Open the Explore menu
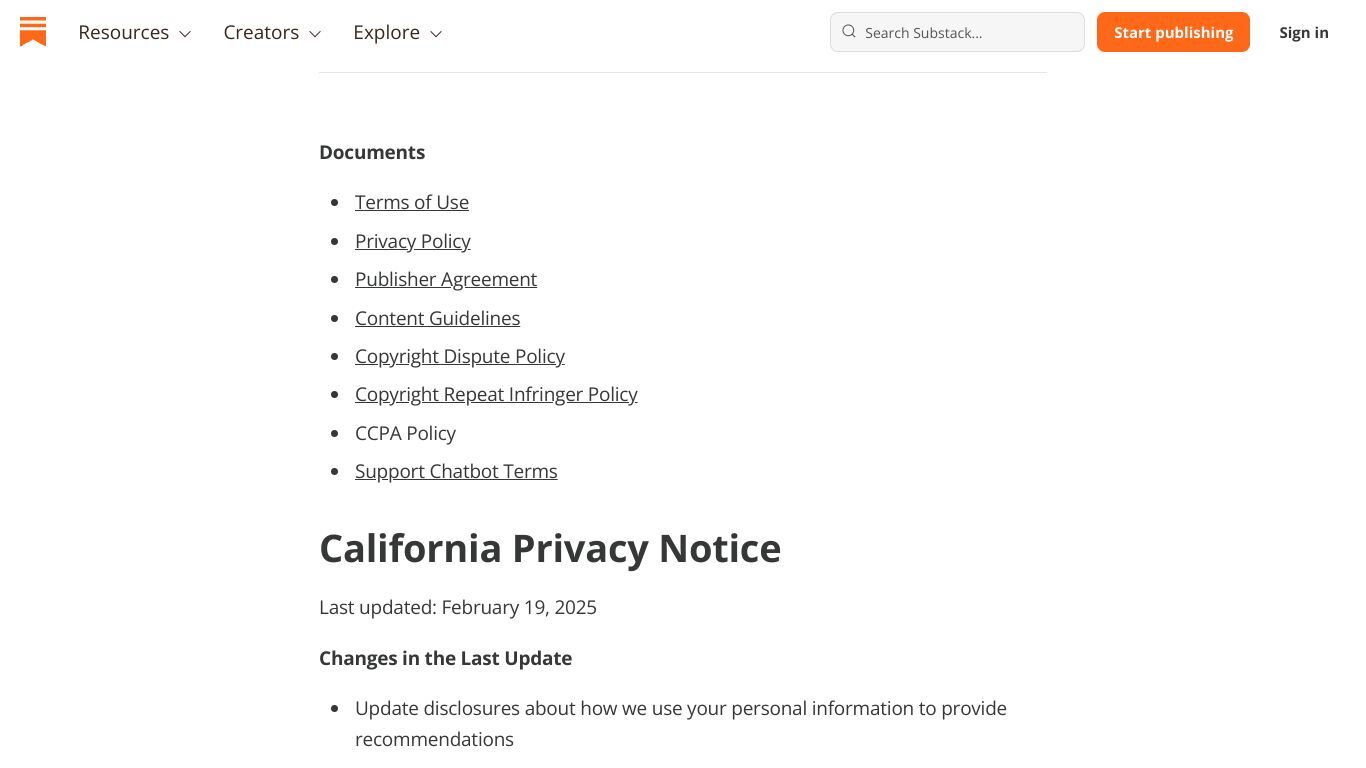The image size is (1366, 768). click(x=398, y=32)
